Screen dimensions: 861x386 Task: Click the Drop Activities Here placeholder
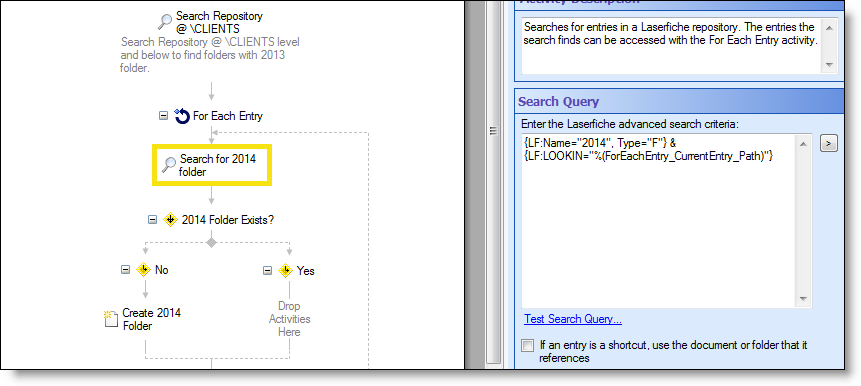(289, 319)
